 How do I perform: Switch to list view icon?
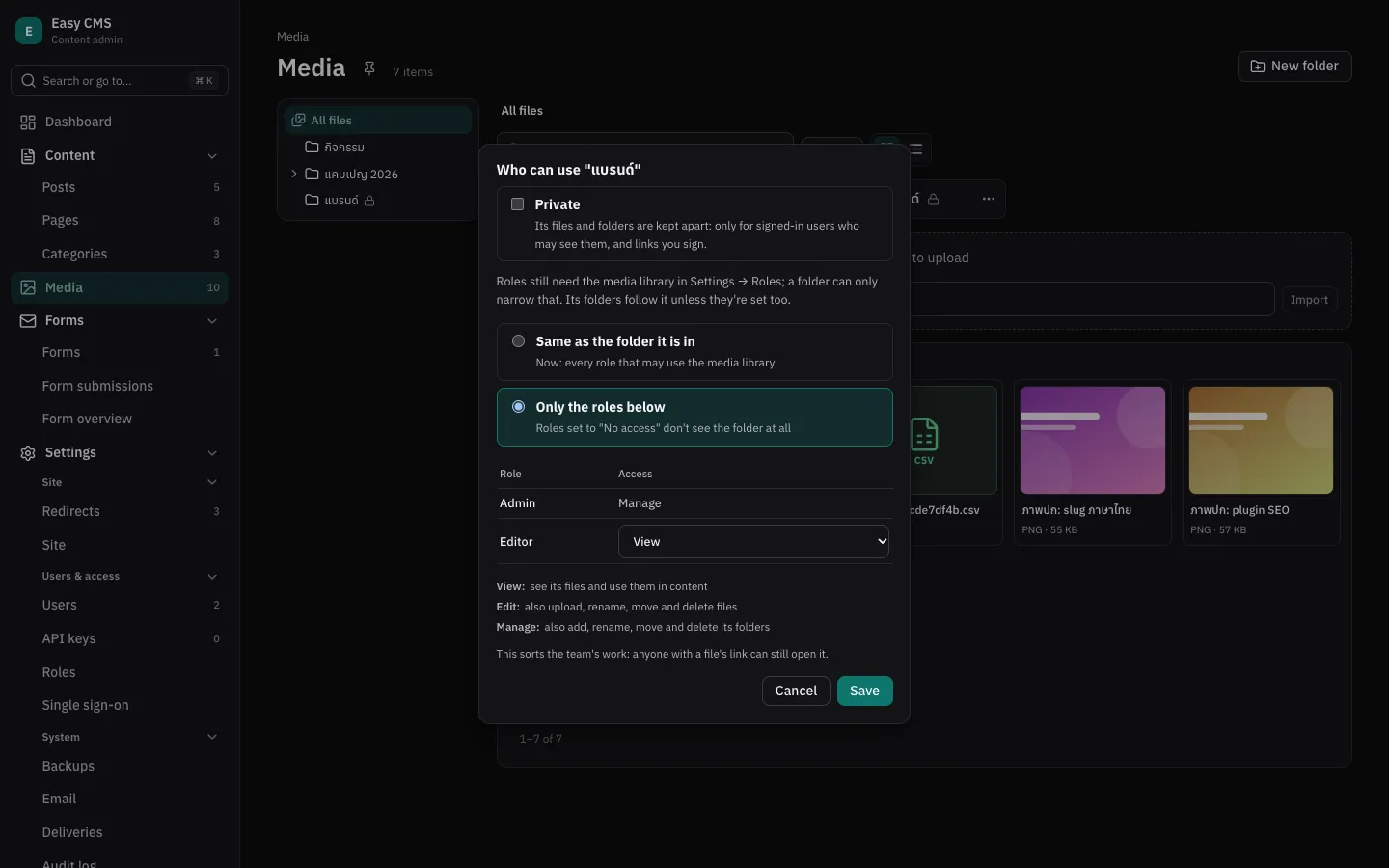[x=916, y=149]
